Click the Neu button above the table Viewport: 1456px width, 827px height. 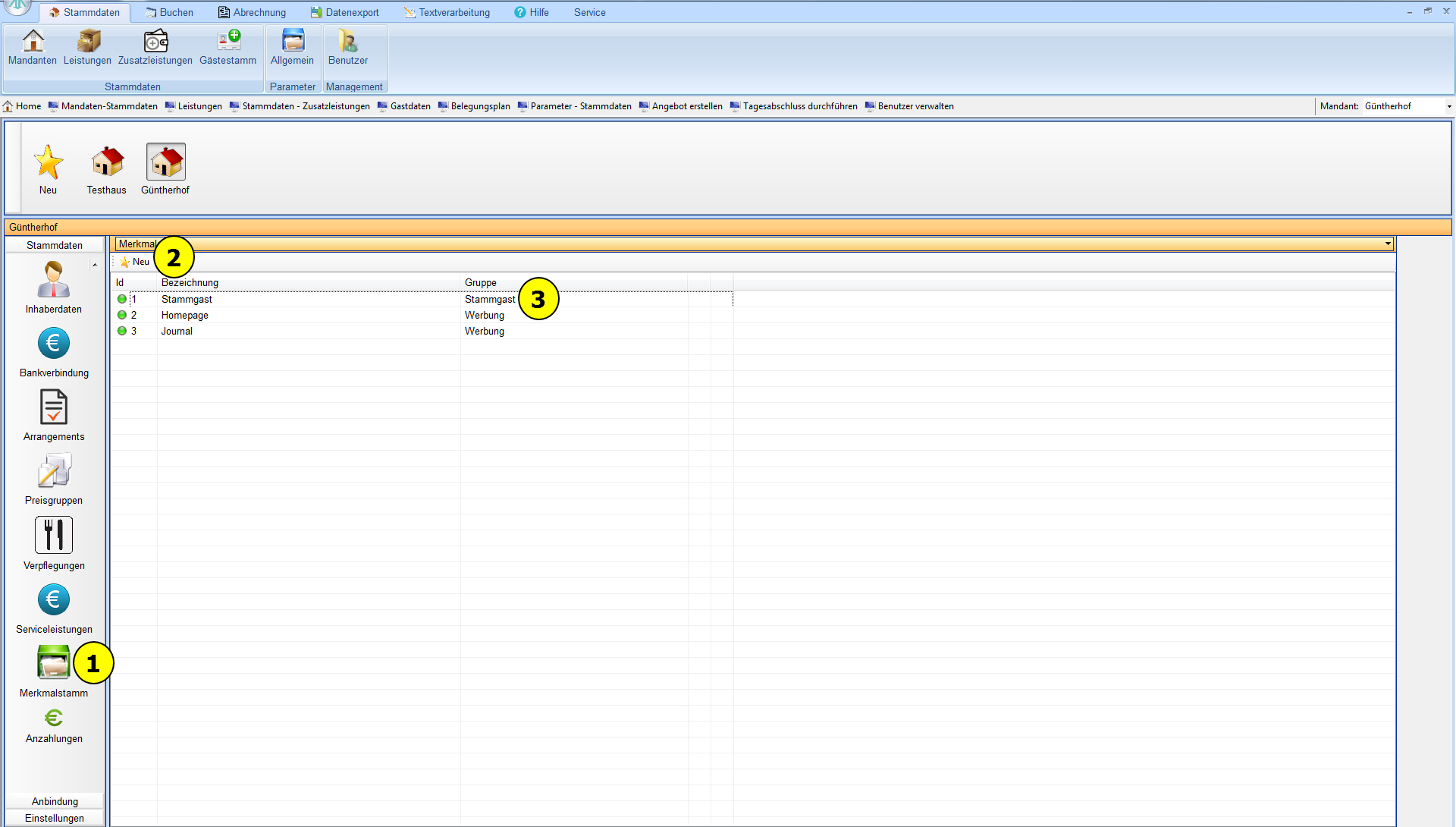click(135, 262)
